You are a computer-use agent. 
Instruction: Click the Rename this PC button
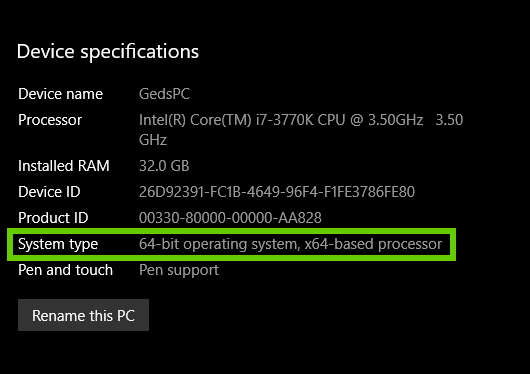(x=83, y=315)
